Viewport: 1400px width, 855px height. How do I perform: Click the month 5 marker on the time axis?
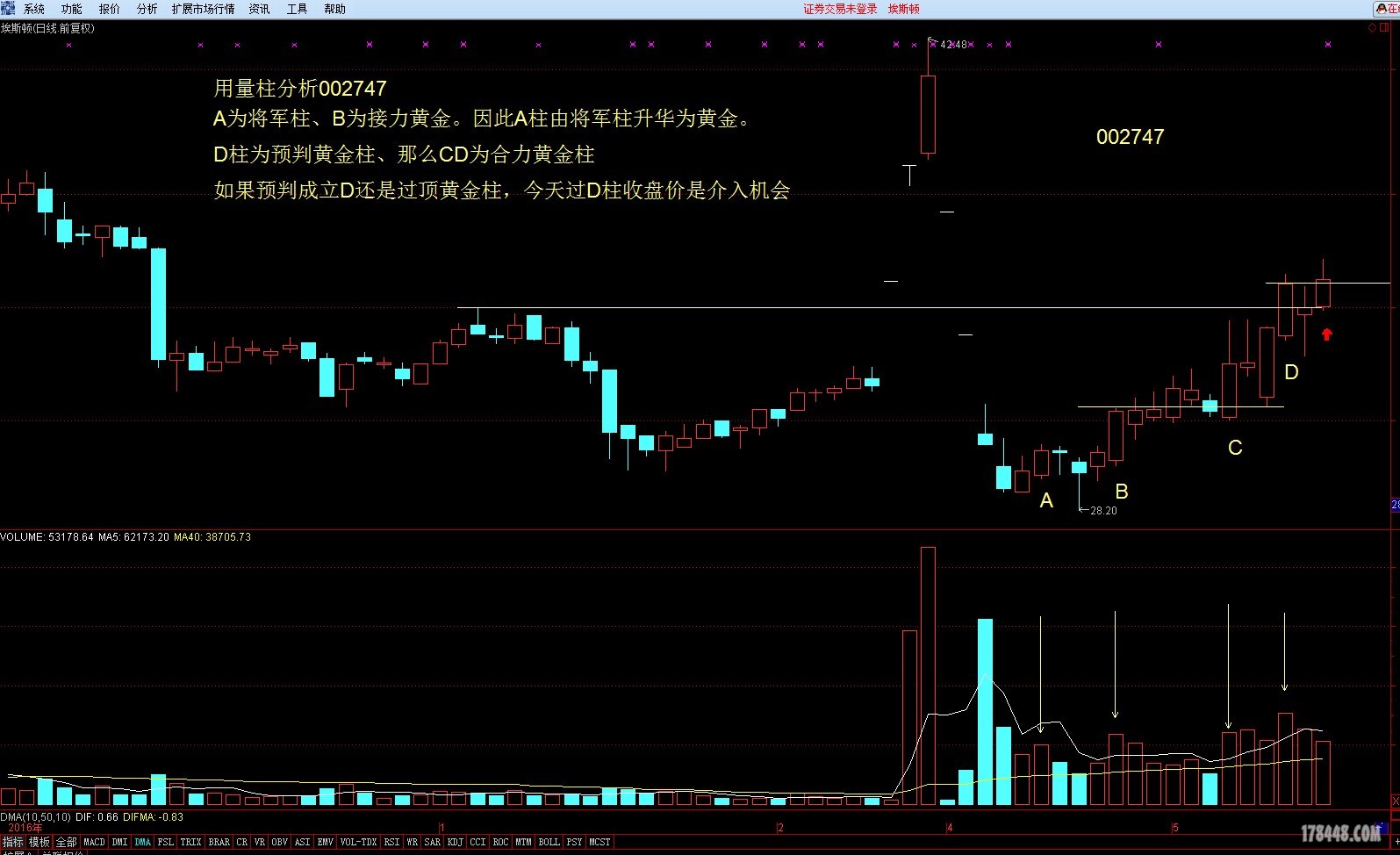coord(1175,828)
